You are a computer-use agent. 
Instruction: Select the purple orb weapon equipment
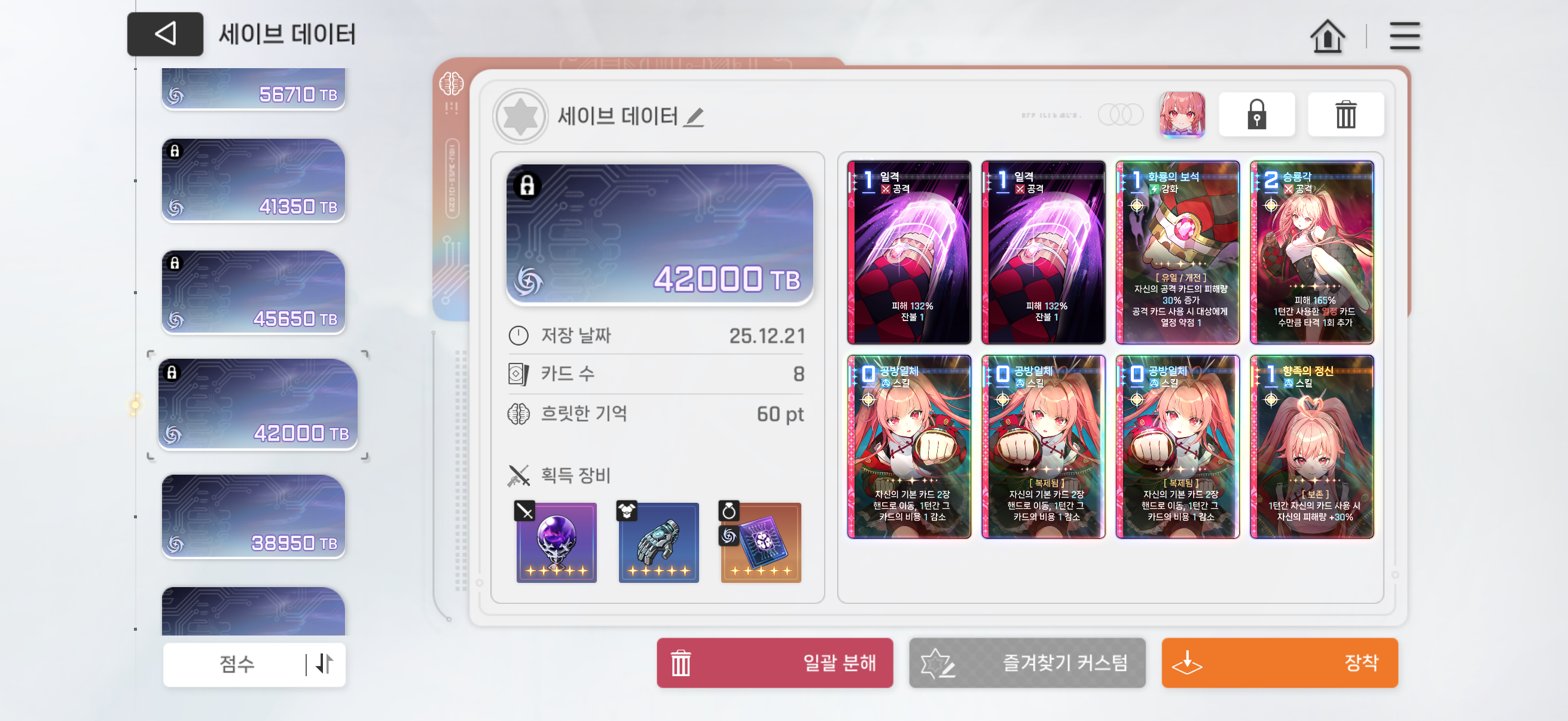(556, 542)
